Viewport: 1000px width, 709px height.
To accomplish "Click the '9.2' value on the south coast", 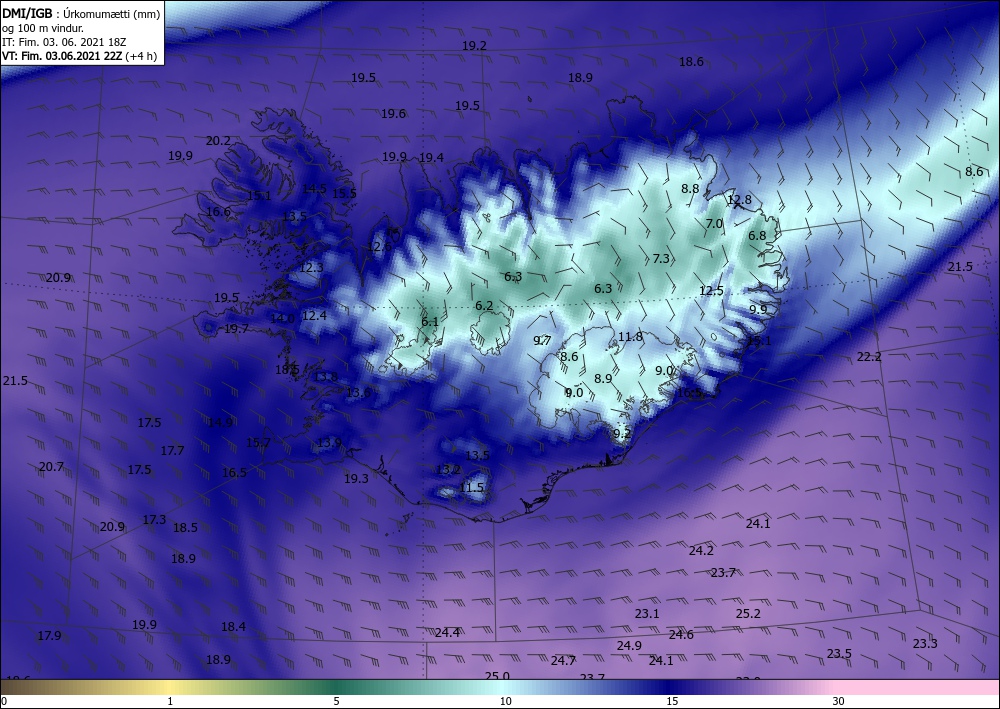I will coord(622,434).
